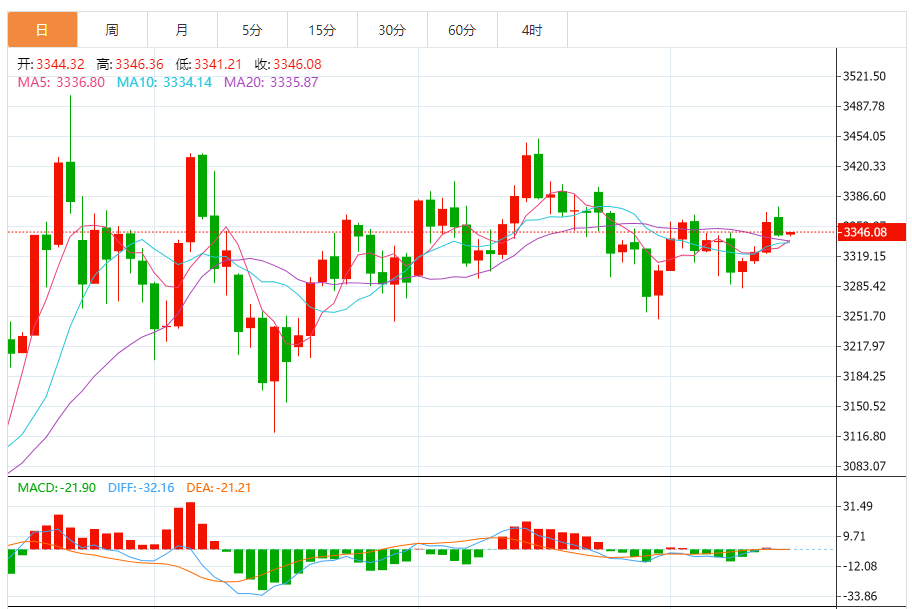Click the 3521.50 price axis label
The width and height of the screenshot is (912, 609).
point(864,76)
